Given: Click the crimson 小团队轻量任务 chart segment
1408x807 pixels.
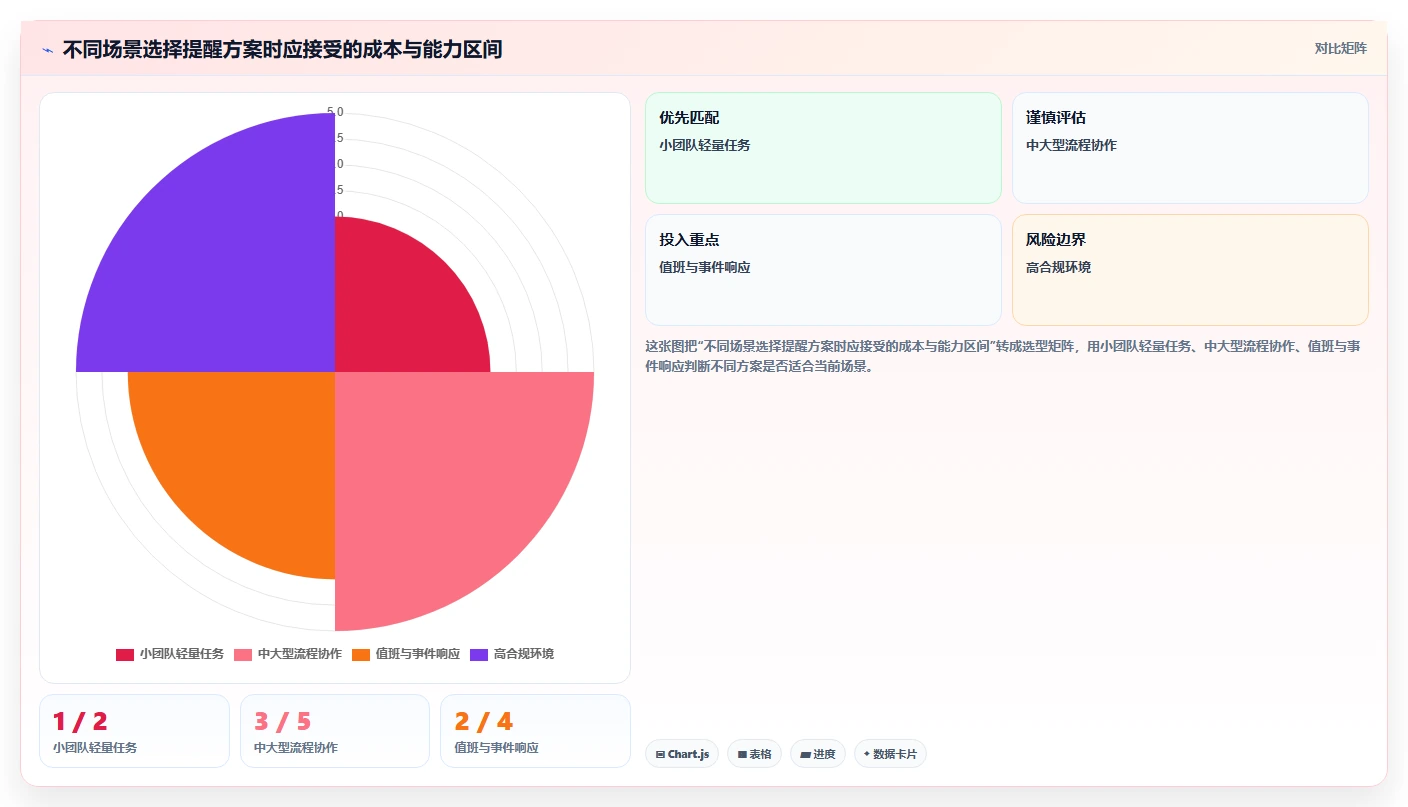Looking at the screenshot, I should pos(400,305).
